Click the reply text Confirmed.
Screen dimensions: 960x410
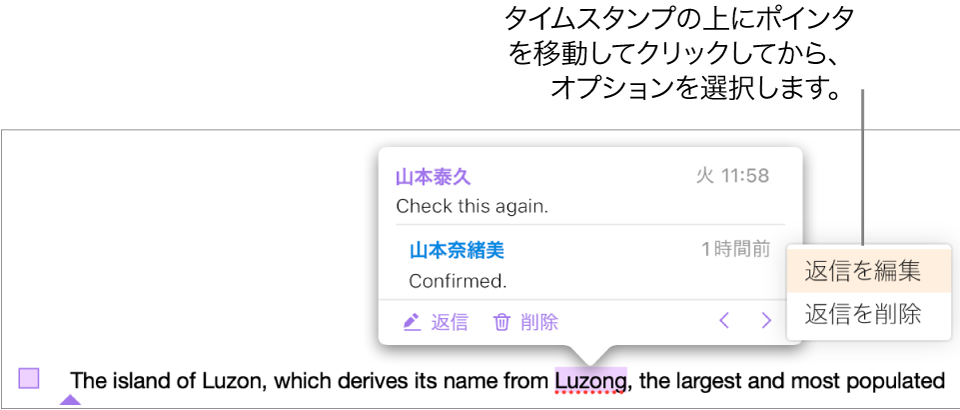click(458, 281)
